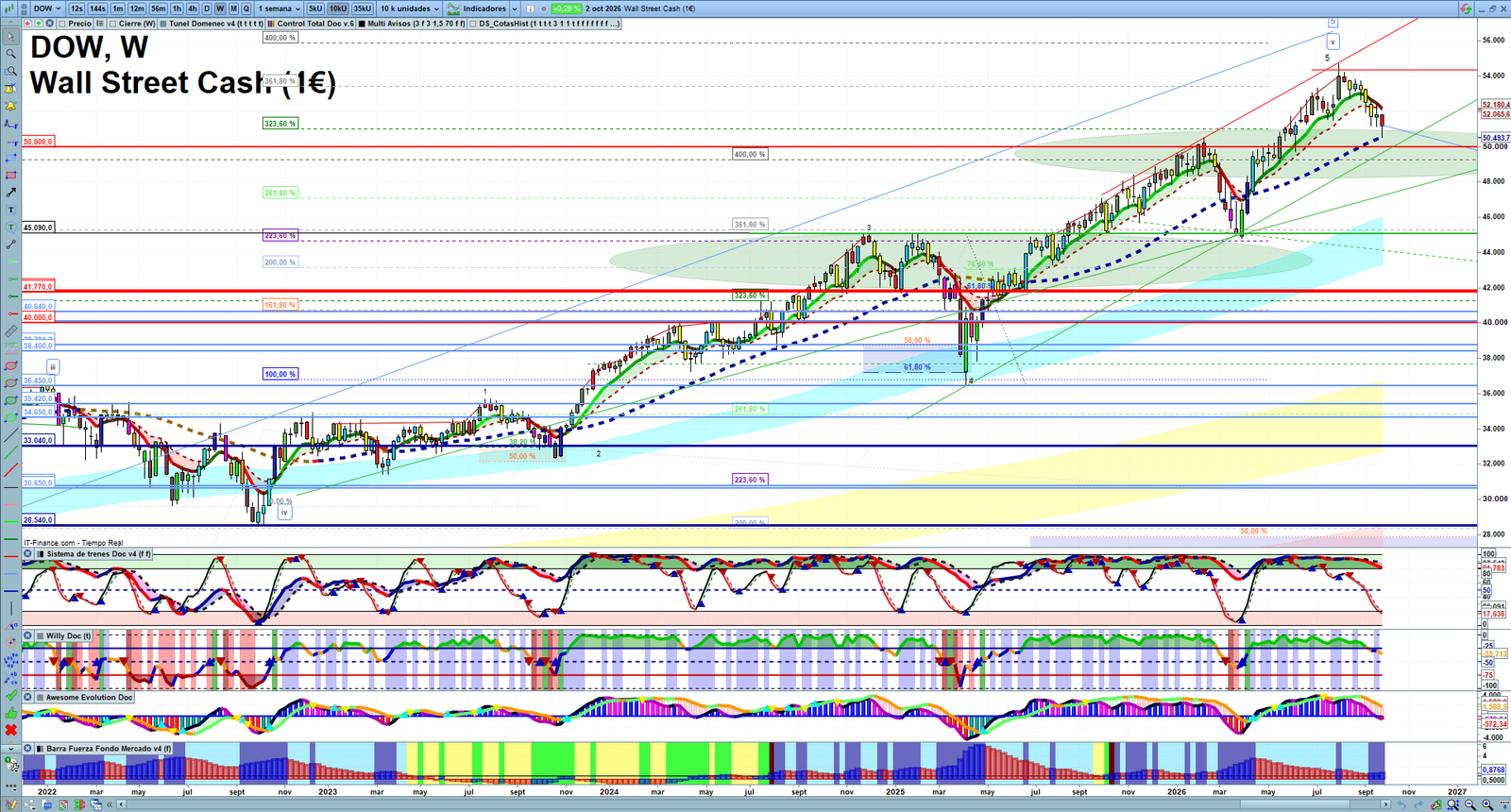Toggle the Cierre (W) checkbox

(x=113, y=24)
